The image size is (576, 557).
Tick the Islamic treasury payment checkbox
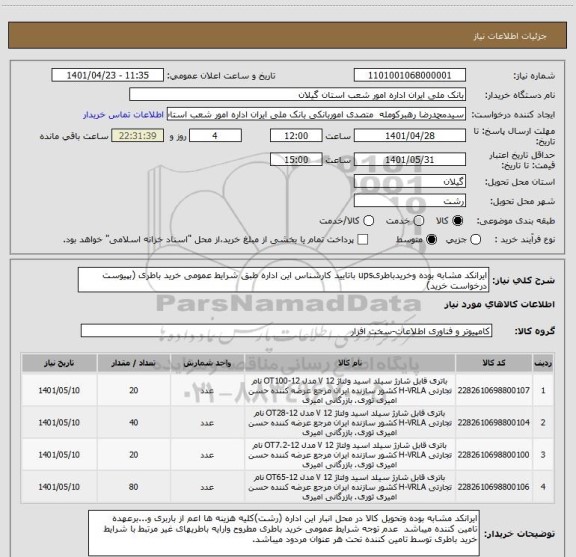click(363, 240)
